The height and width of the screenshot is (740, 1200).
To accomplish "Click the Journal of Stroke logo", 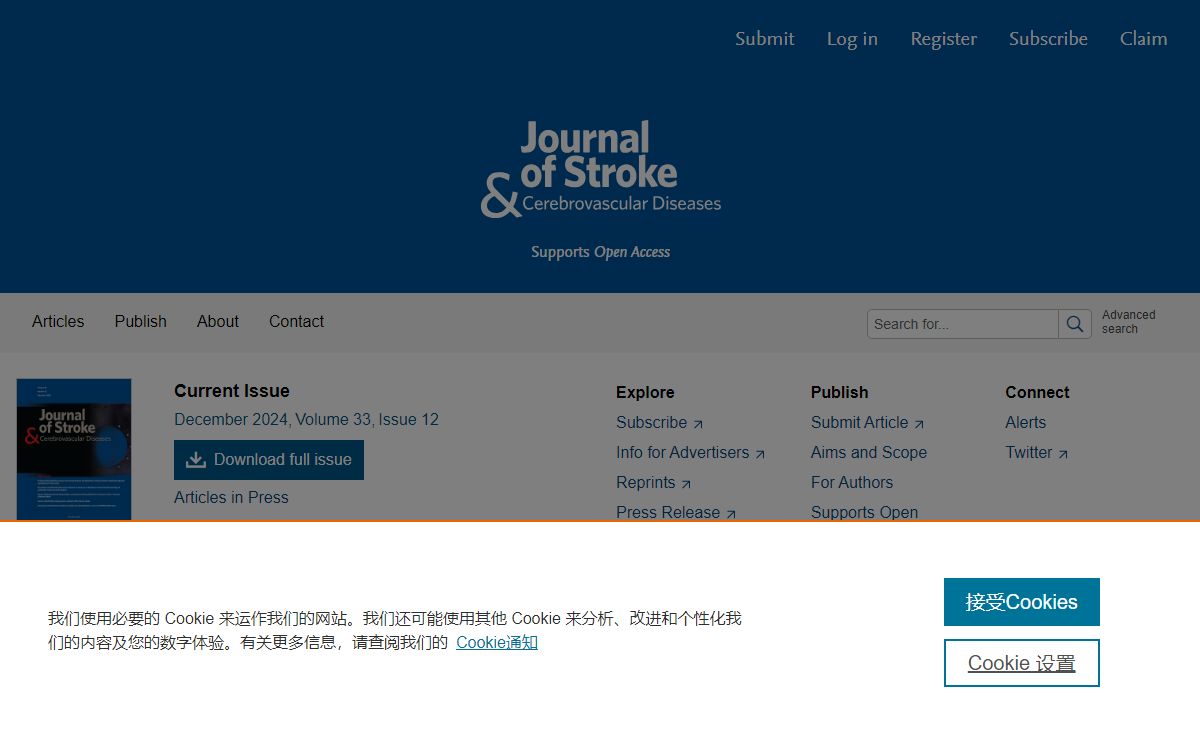I will 600,170.
